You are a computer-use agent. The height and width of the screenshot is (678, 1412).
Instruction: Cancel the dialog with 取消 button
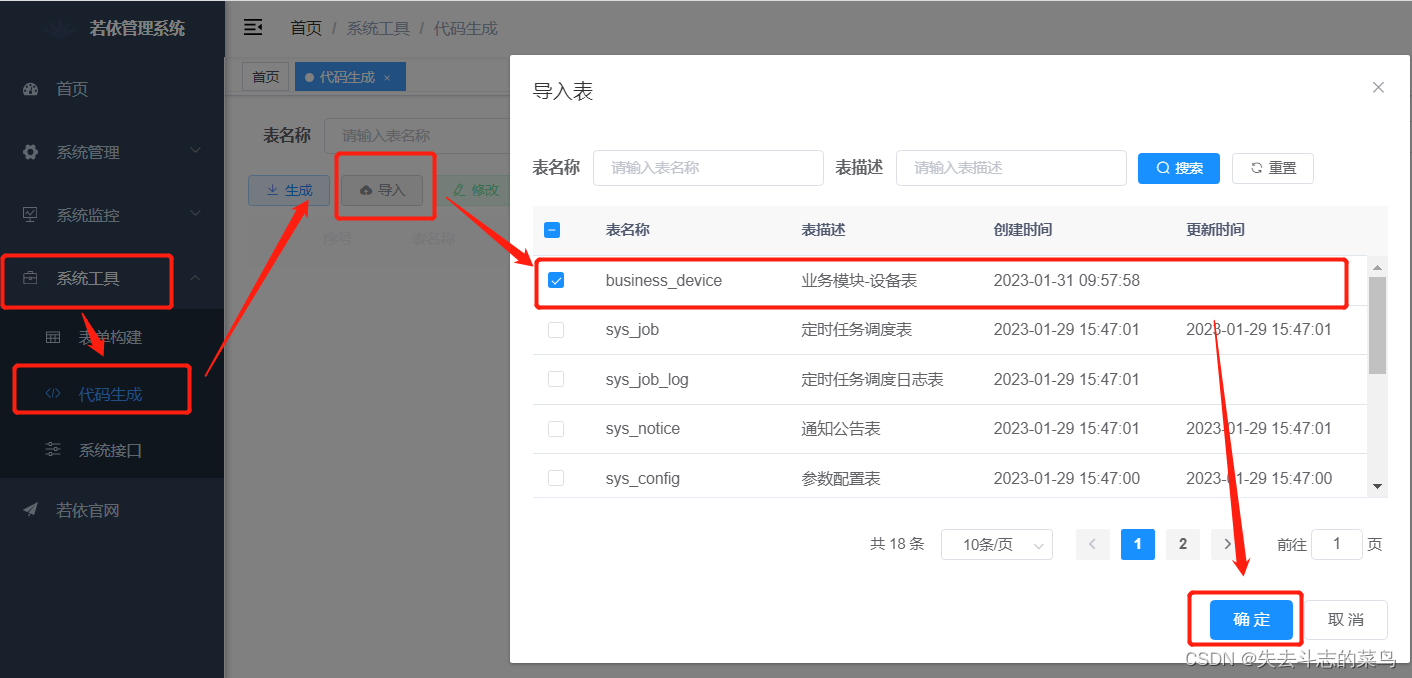click(1346, 620)
